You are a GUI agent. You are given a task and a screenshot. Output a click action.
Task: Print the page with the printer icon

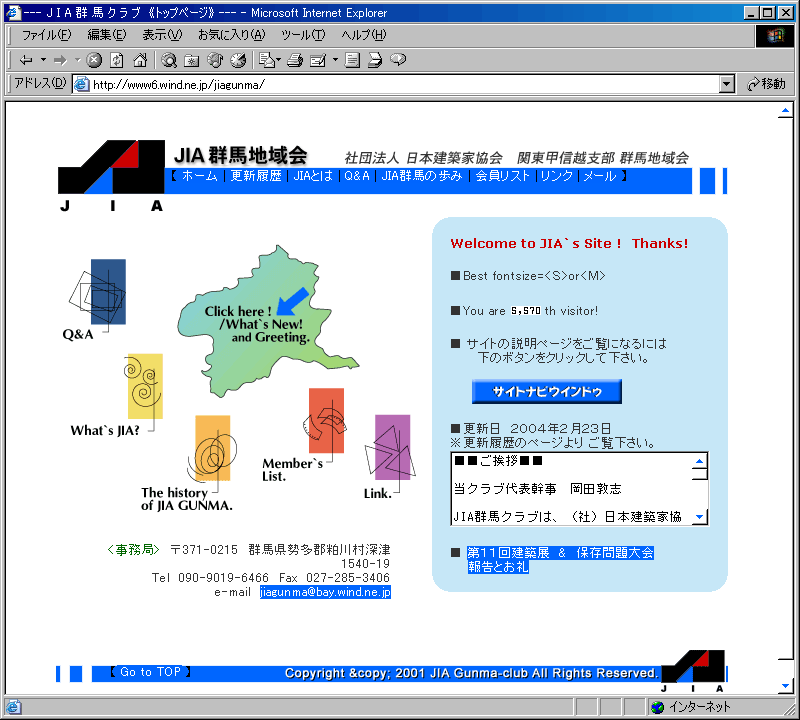click(295, 60)
